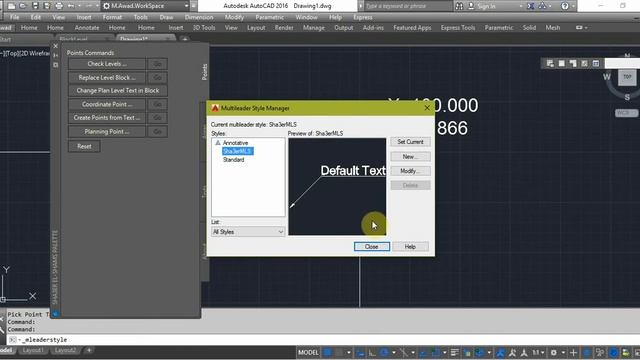The image size is (640, 360).
Task: Open the M.Awad.WorkSpace workspace dropdown
Action: pos(146,6)
